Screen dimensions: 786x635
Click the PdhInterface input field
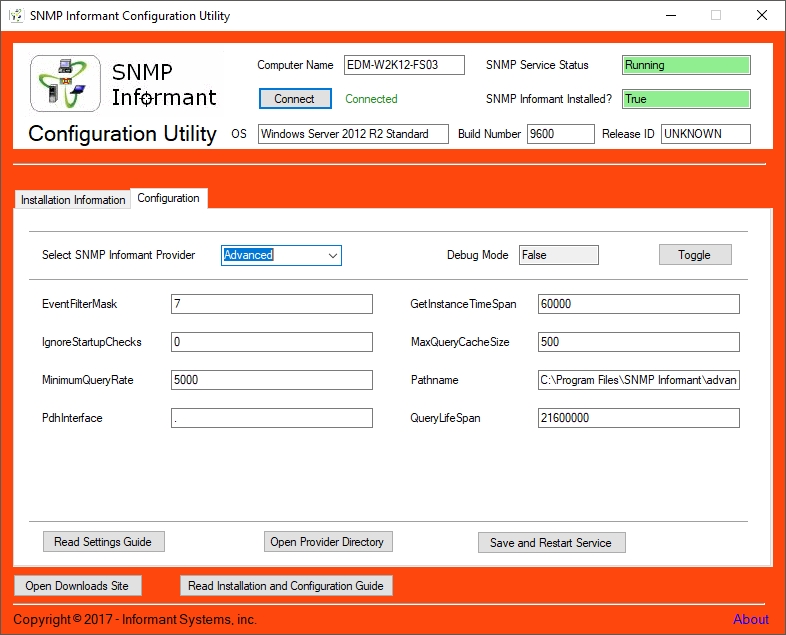pyautogui.click(x=272, y=418)
